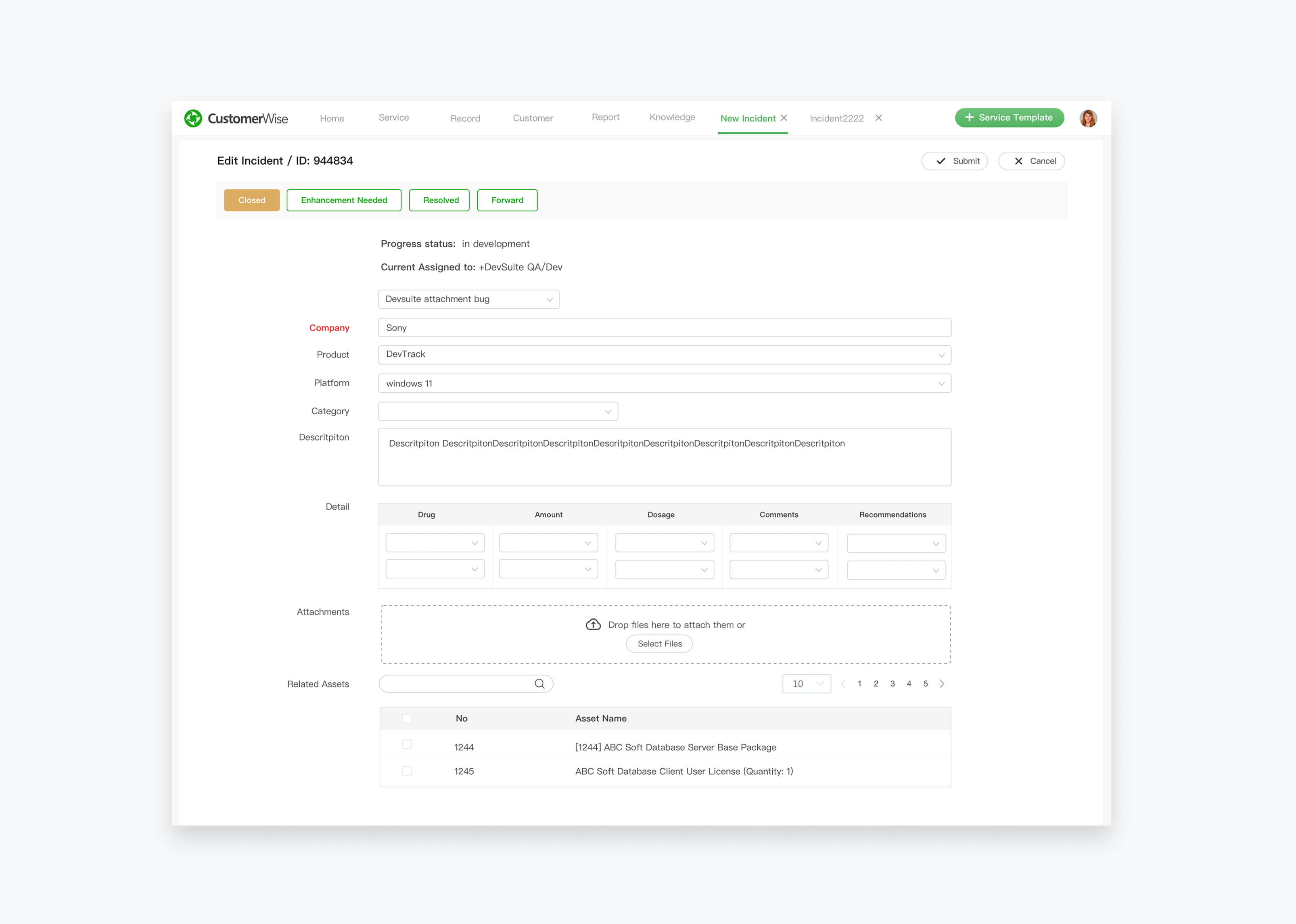The height and width of the screenshot is (924, 1296).
Task: Click the CustomerWise logo icon
Action: (x=193, y=118)
